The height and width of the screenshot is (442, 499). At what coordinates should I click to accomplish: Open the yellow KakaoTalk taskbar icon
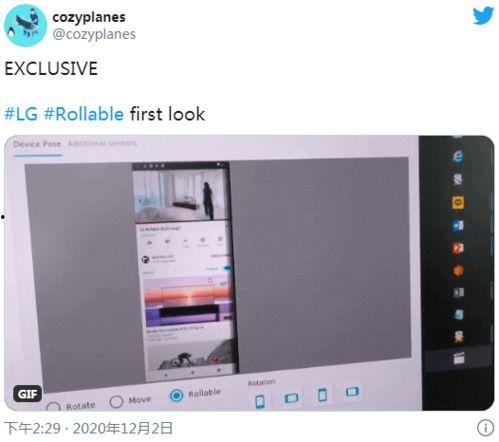pos(458,202)
